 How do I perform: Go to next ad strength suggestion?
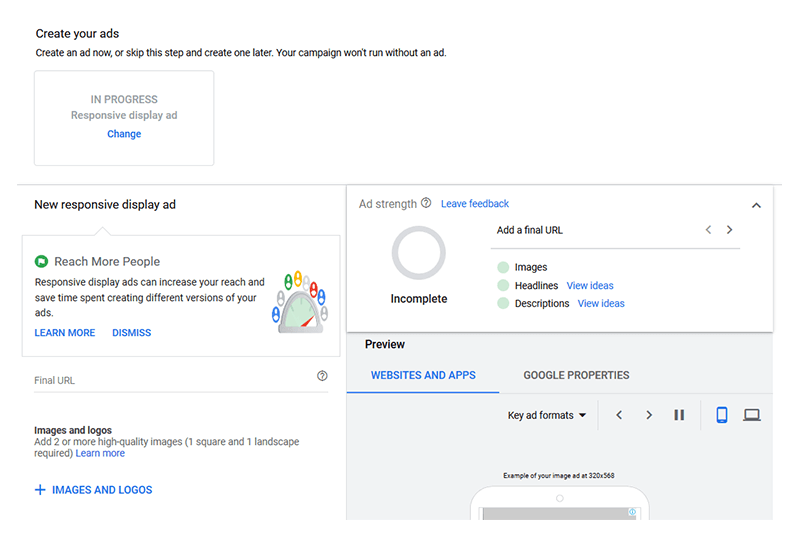730,230
